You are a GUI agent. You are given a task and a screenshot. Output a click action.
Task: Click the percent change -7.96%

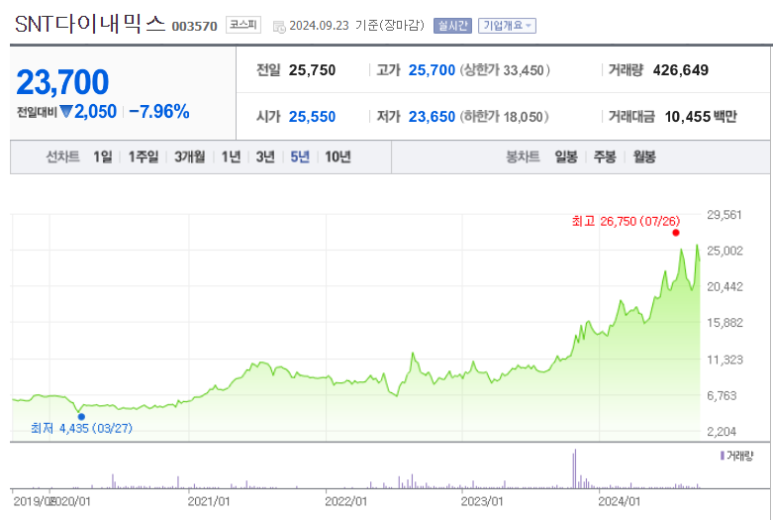click(x=159, y=112)
